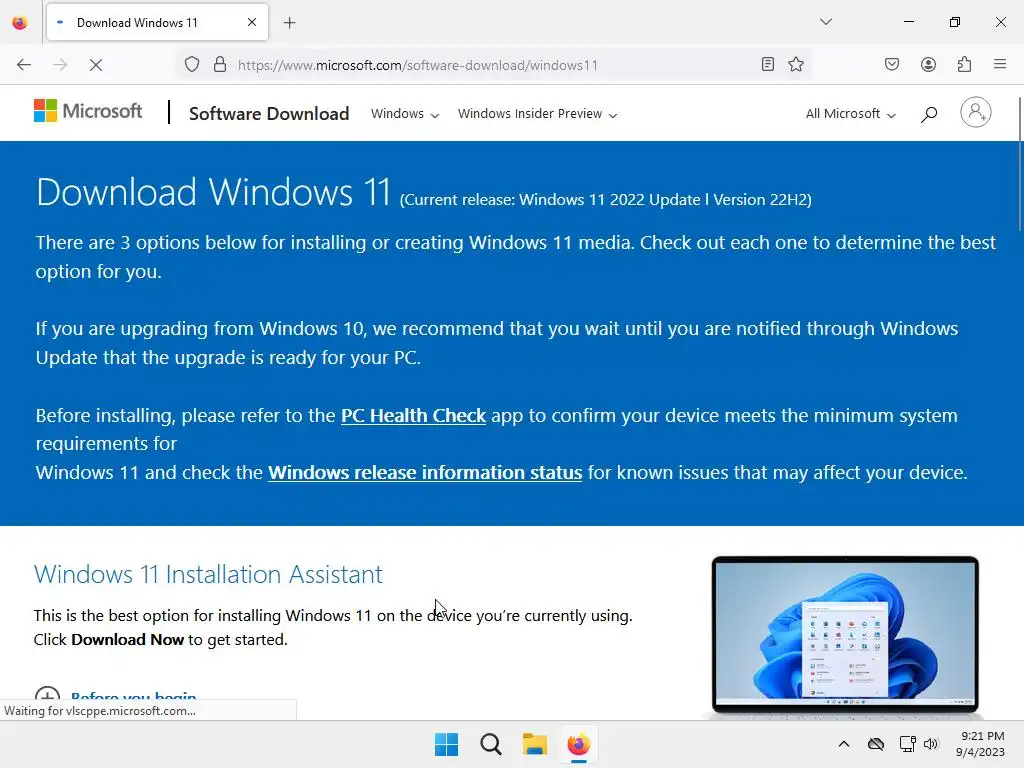Toggle reader view icon in address bar
This screenshot has width=1024, height=768.
click(768, 64)
